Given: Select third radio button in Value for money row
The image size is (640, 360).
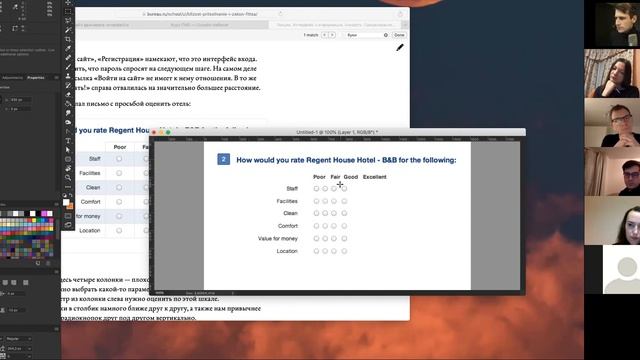Looking at the screenshot, I should point(334,239).
